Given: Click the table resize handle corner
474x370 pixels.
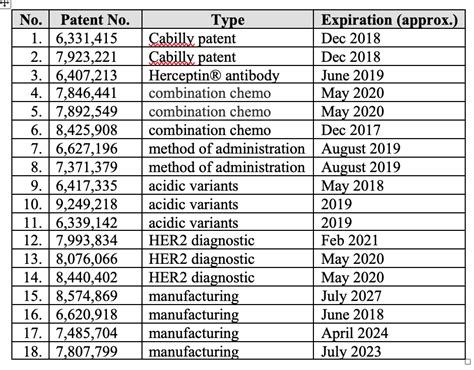Looking at the screenshot, I should tap(468, 361).
